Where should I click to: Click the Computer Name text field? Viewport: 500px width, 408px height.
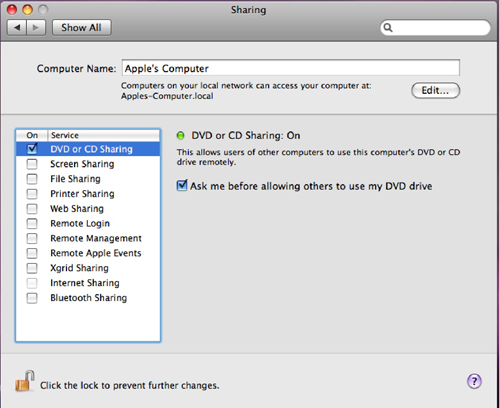291,68
